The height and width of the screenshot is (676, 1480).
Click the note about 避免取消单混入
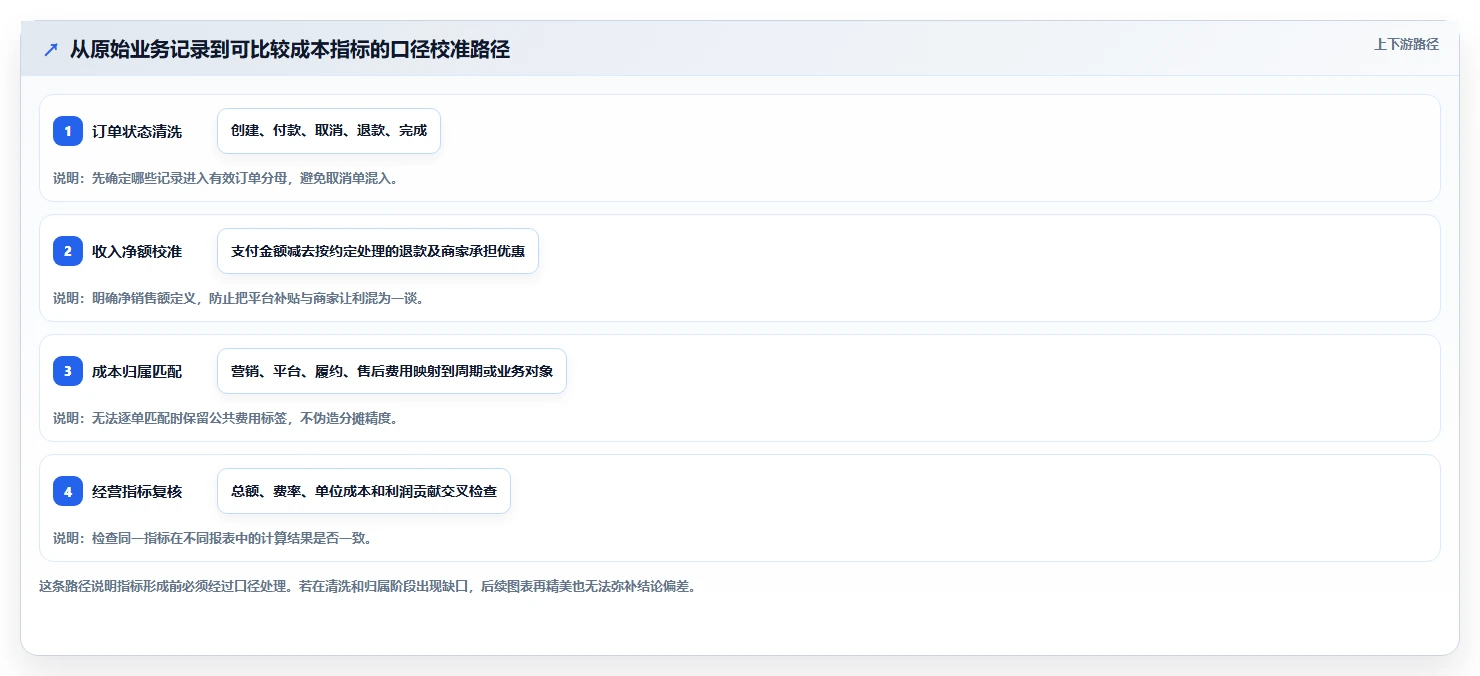click(226, 179)
